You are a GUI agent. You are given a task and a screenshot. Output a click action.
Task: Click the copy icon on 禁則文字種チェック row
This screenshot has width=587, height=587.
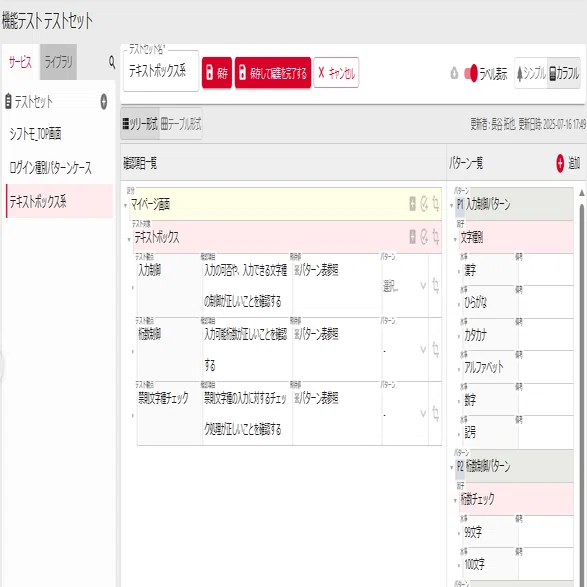[x=436, y=414]
